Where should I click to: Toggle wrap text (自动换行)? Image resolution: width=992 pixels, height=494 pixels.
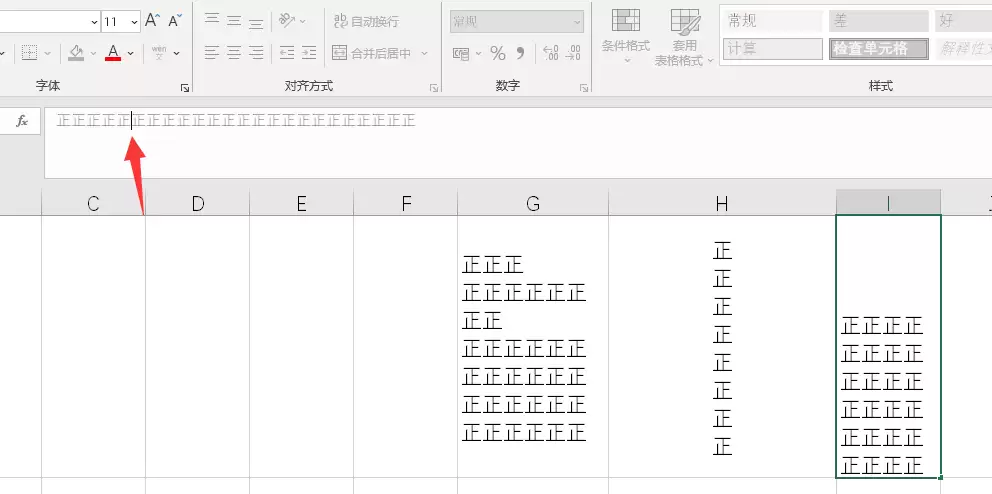tap(365, 21)
